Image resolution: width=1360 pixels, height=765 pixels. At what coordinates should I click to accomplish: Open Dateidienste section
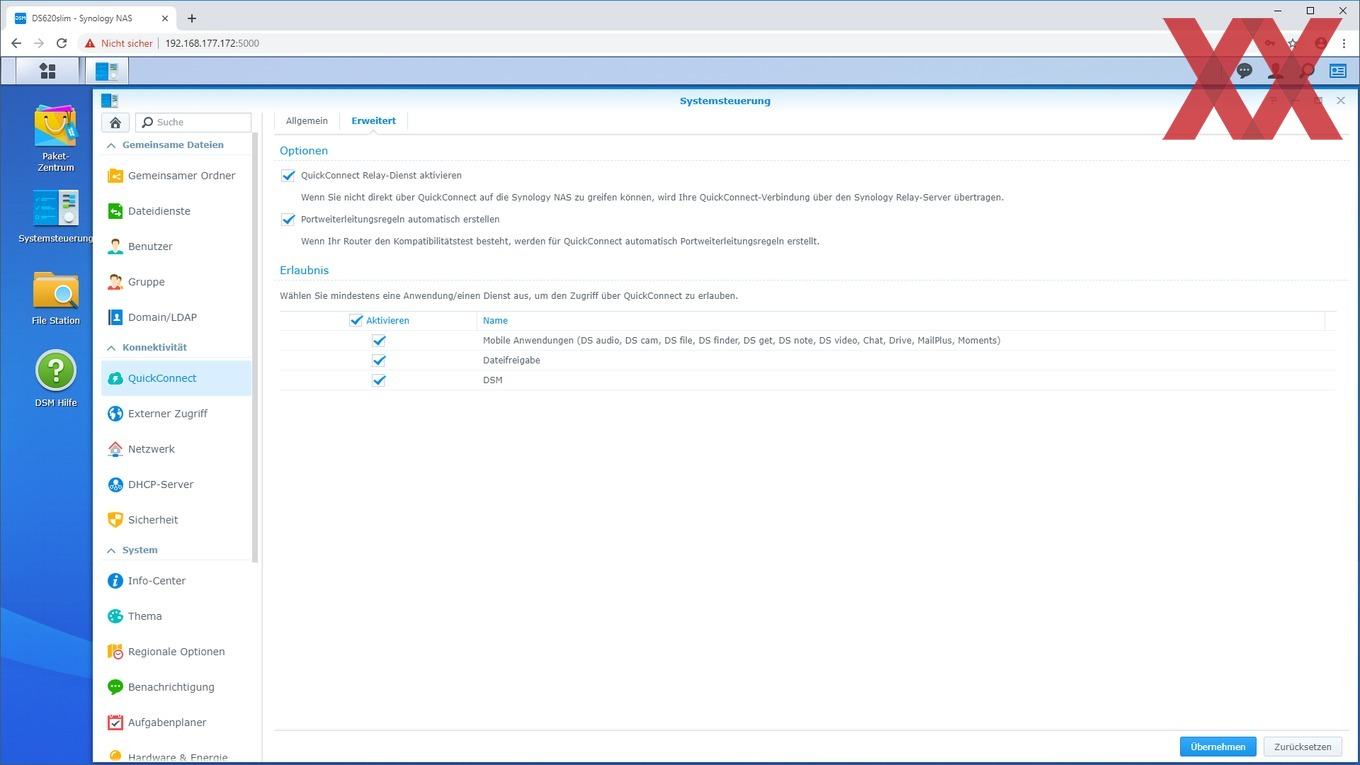pos(176,211)
